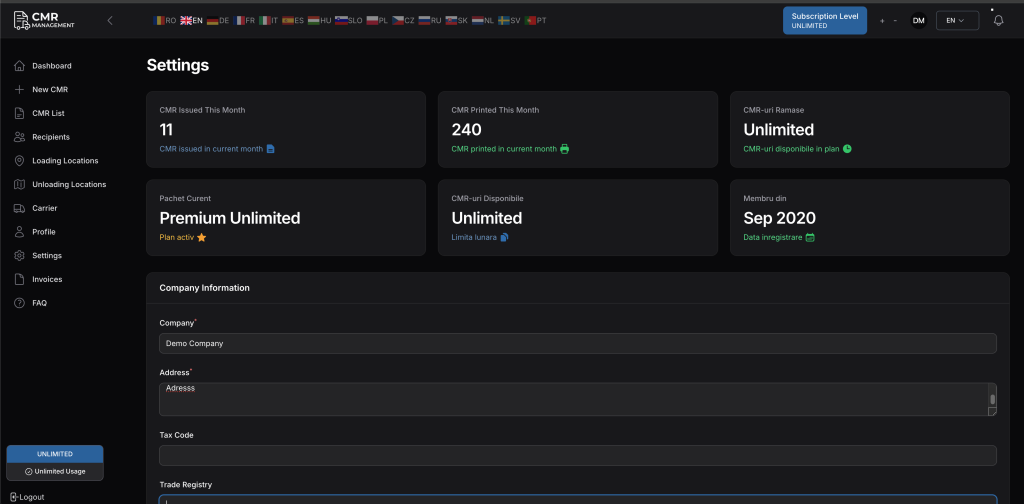Navigate to Recipients
1024x504 pixels.
pos(51,137)
